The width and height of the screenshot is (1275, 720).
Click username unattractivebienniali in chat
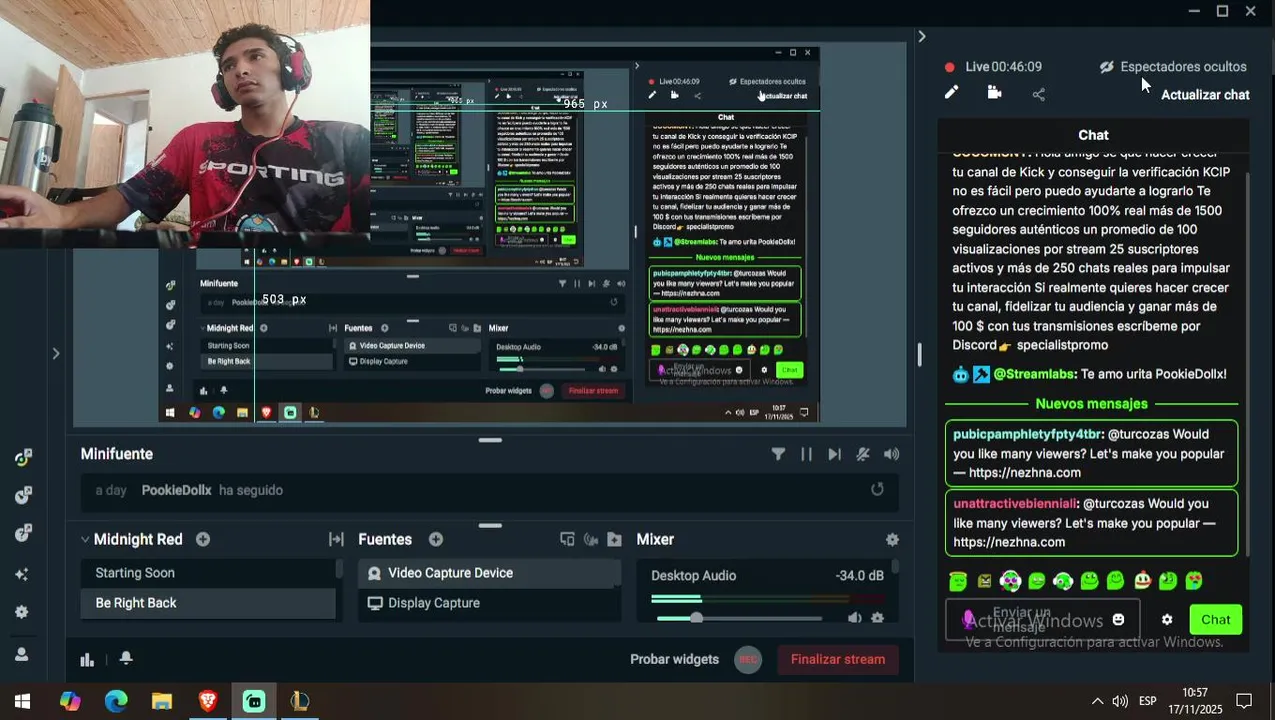click(x=1014, y=504)
